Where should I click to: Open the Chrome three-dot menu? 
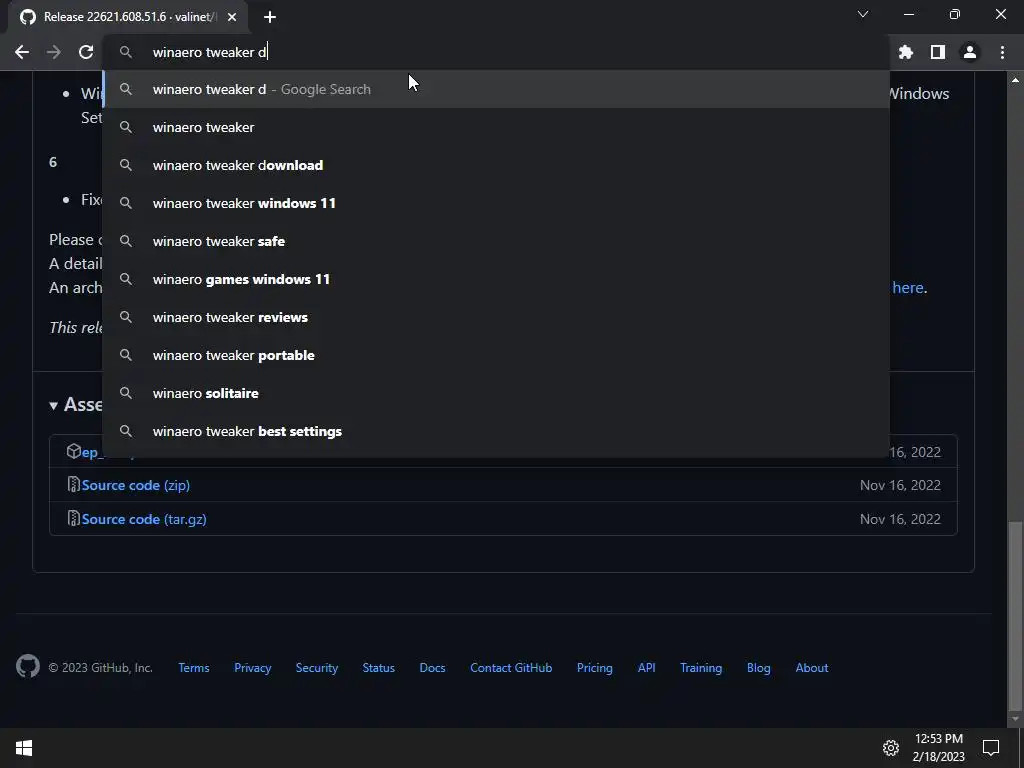click(1002, 52)
